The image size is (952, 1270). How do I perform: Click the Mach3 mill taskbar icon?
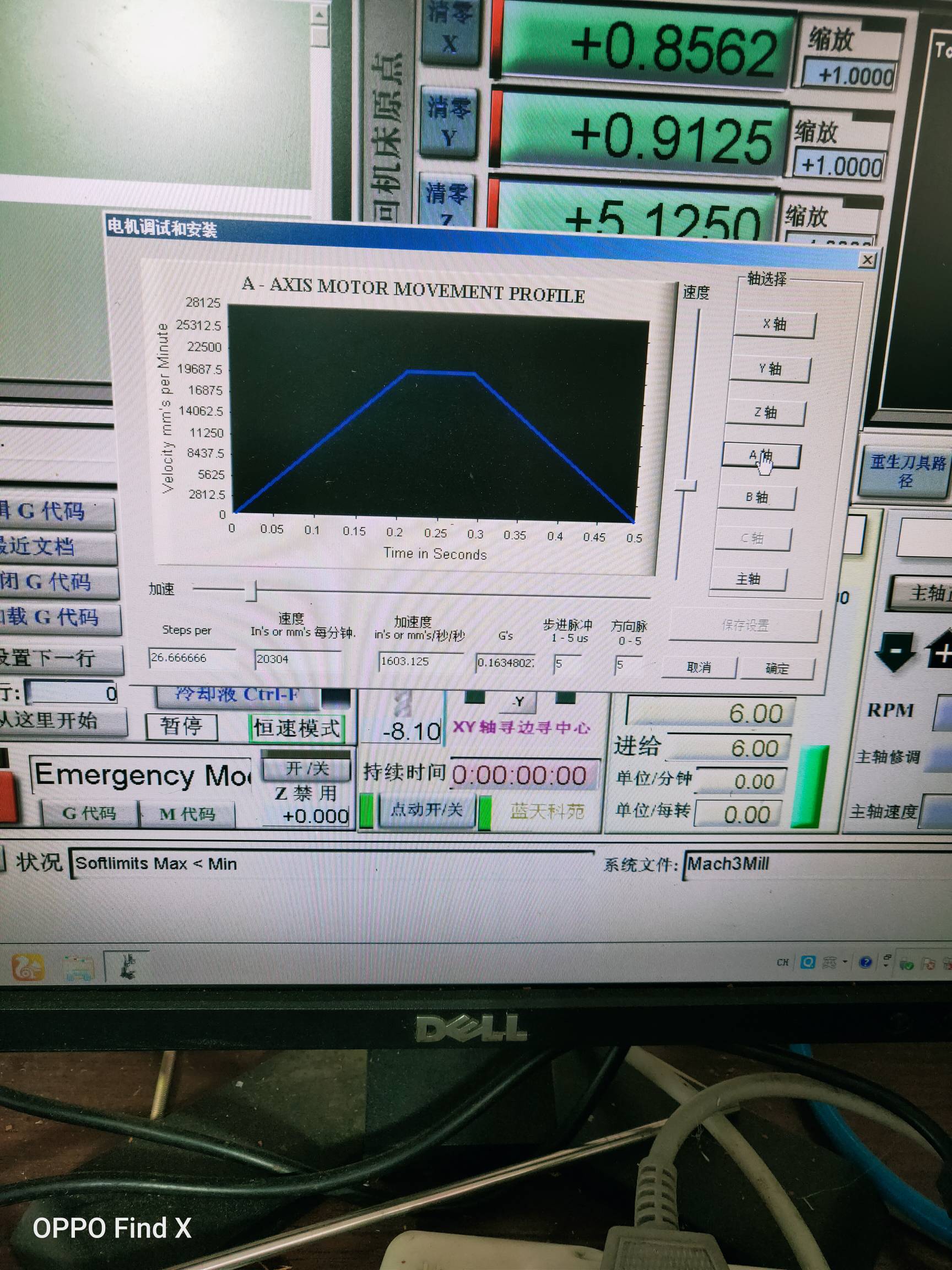pyautogui.click(x=127, y=966)
